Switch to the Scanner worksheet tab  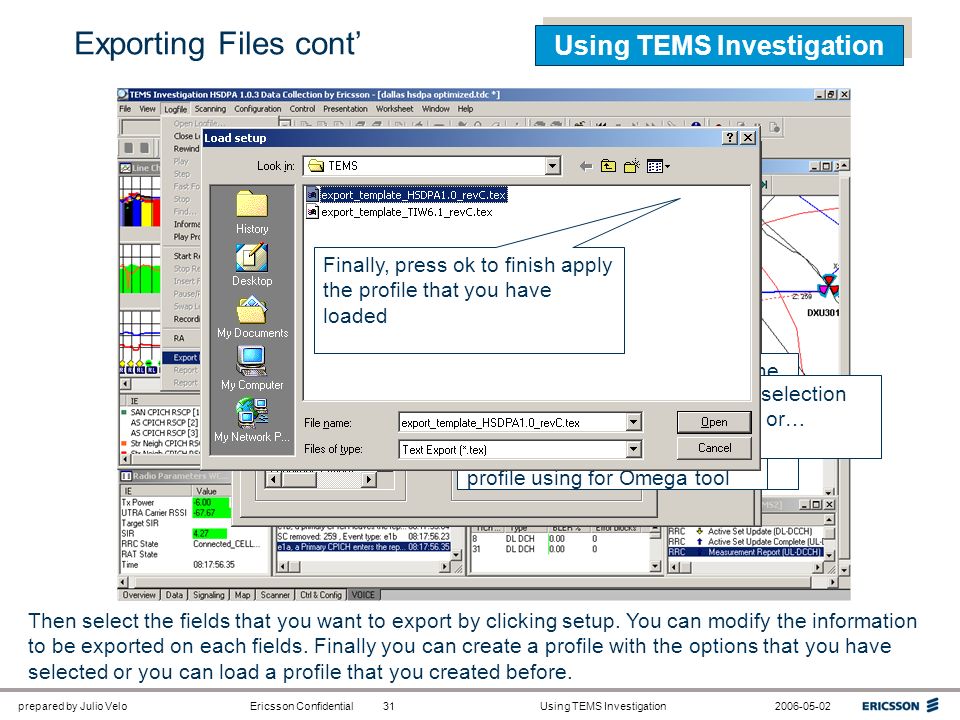pos(275,594)
